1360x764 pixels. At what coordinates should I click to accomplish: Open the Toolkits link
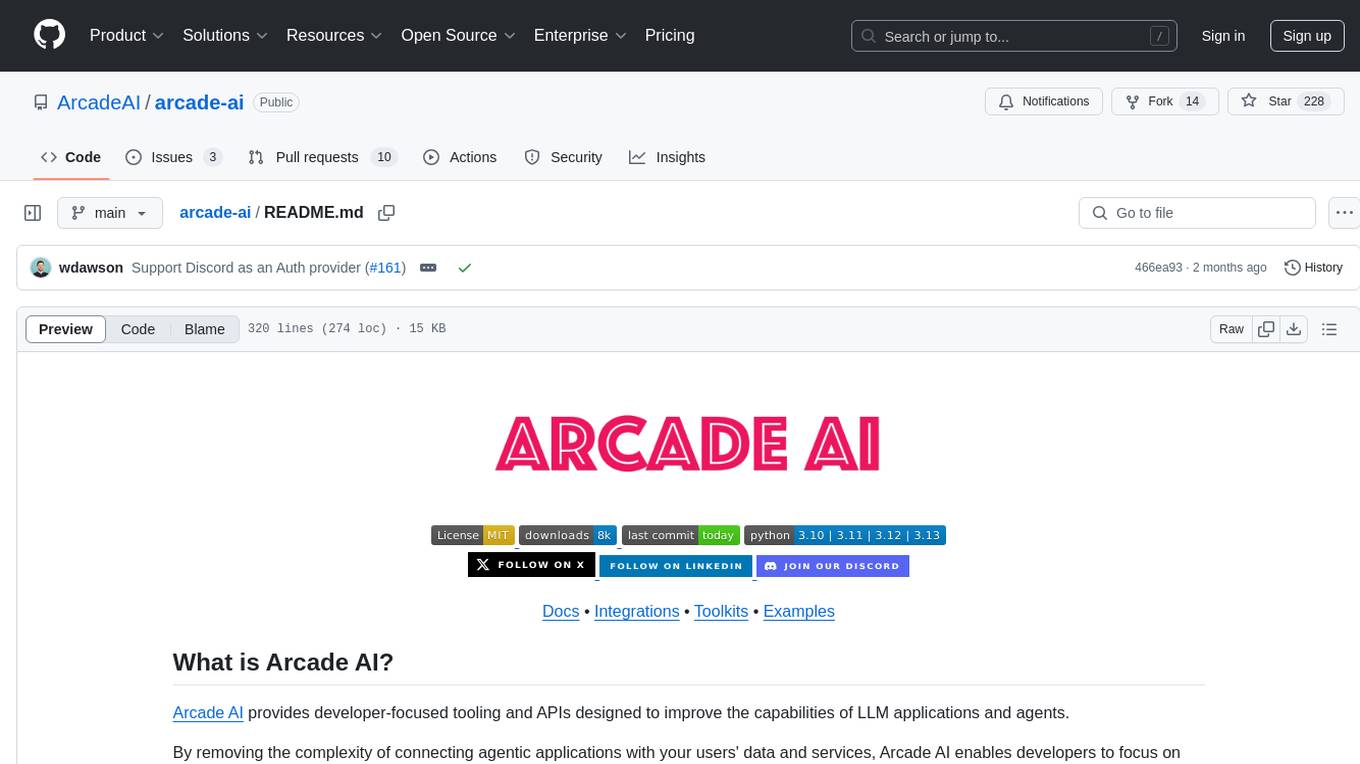click(721, 611)
